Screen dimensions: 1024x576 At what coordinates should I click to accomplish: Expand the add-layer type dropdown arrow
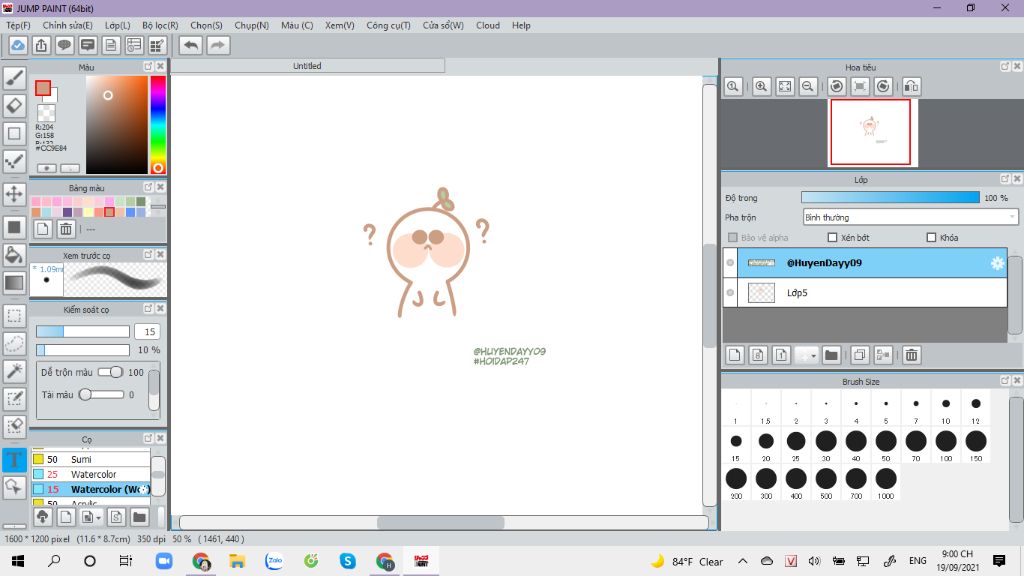tap(814, 355)
